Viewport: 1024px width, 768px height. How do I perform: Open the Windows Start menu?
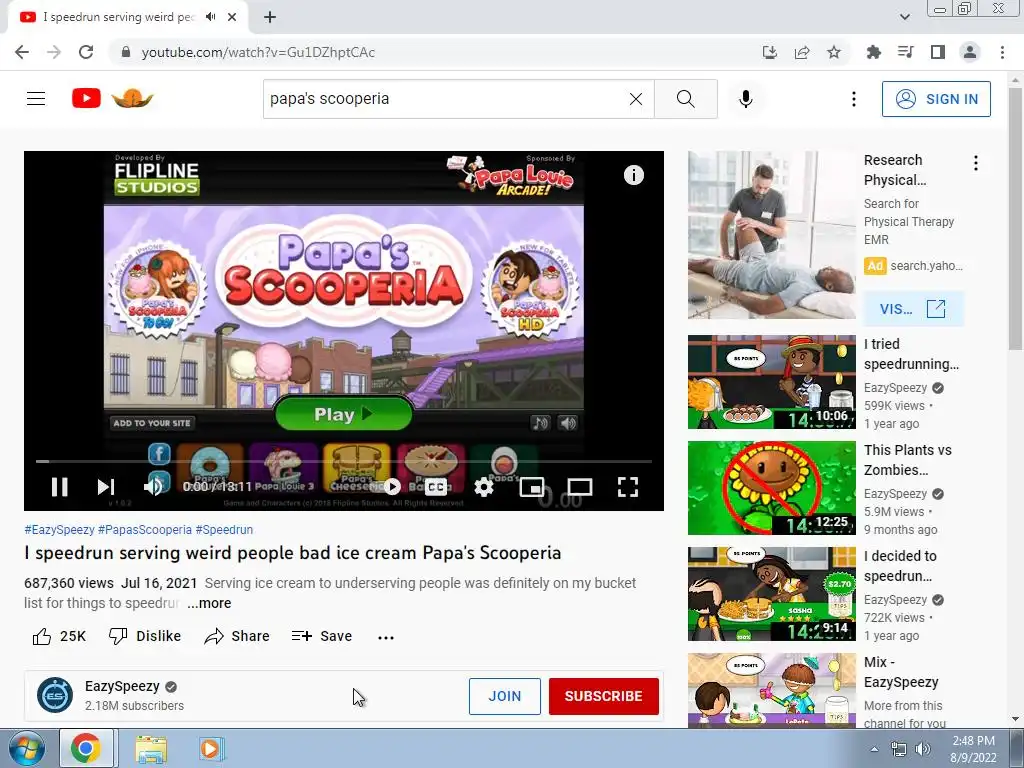click(x=27, y=748)
